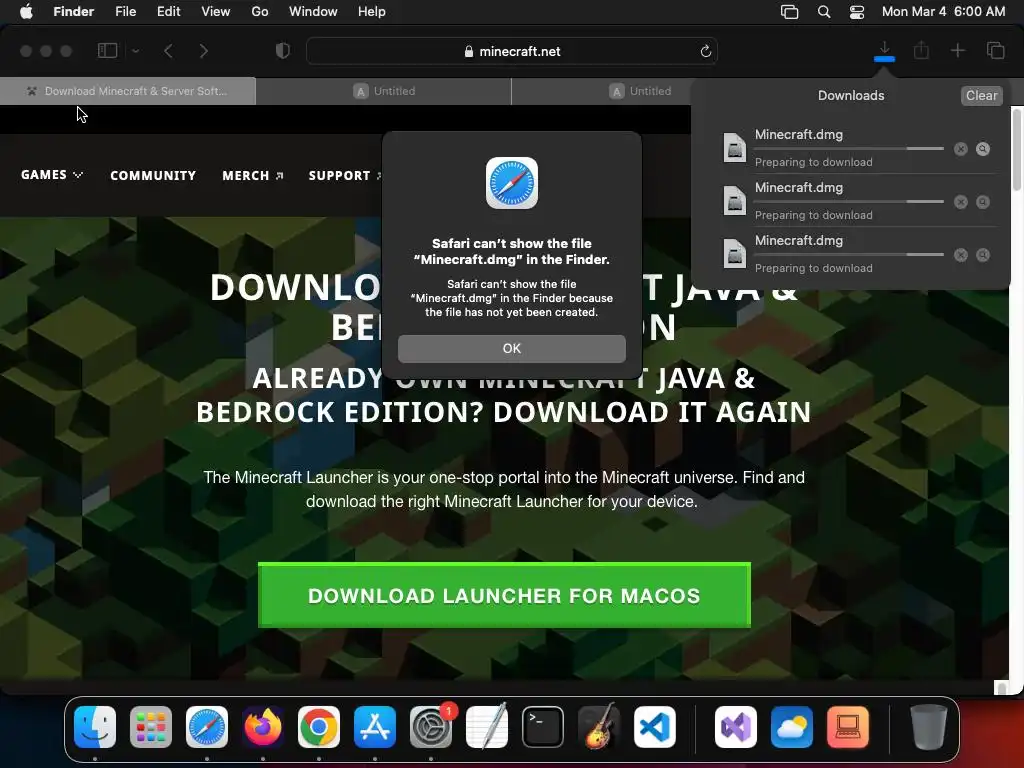Click second Minecraft.dmg download progress bar
The image size is (1024, 768).
pyautogui.click(x=849, y=202)
